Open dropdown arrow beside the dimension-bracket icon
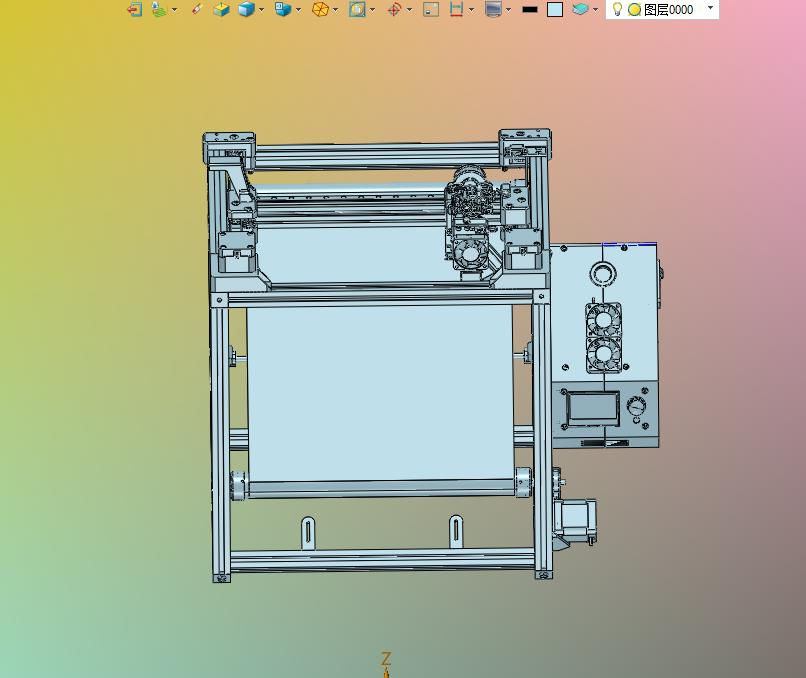This screenshot has height=678, width=806. pos(471,10)
